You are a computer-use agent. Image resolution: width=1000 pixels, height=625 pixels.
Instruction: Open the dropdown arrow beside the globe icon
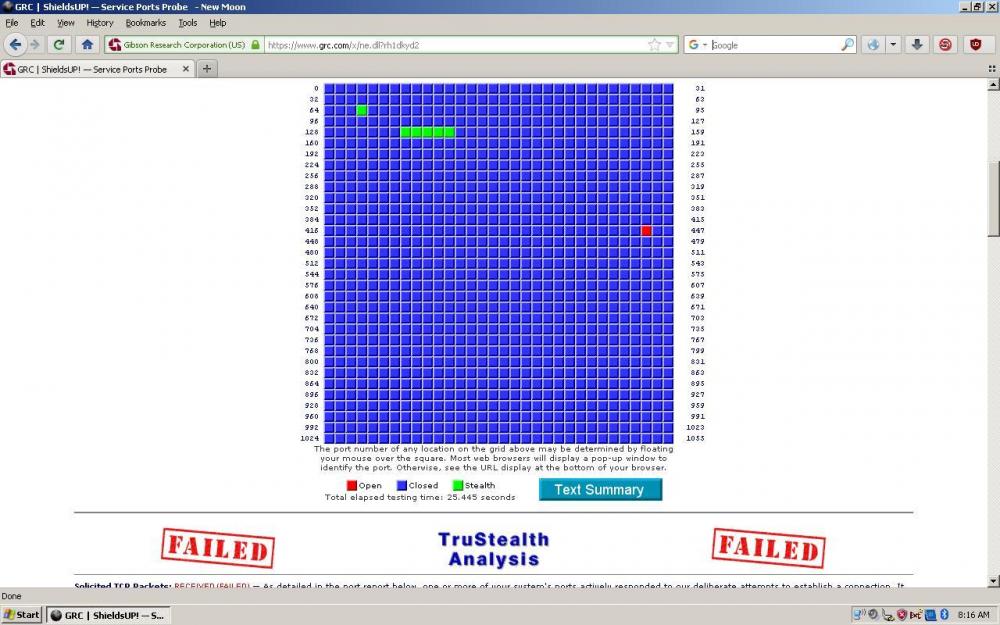point(893,45)
